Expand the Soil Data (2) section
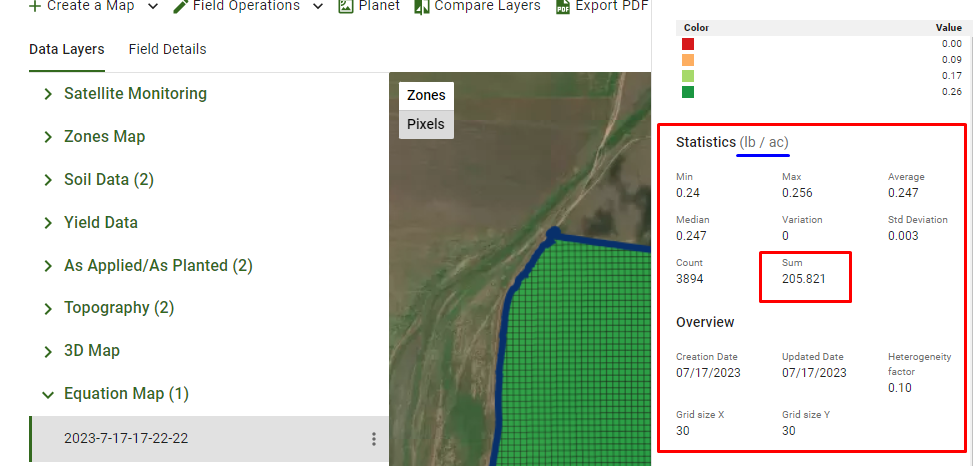Viewport: 973px width, 466px height. [47, 180]
